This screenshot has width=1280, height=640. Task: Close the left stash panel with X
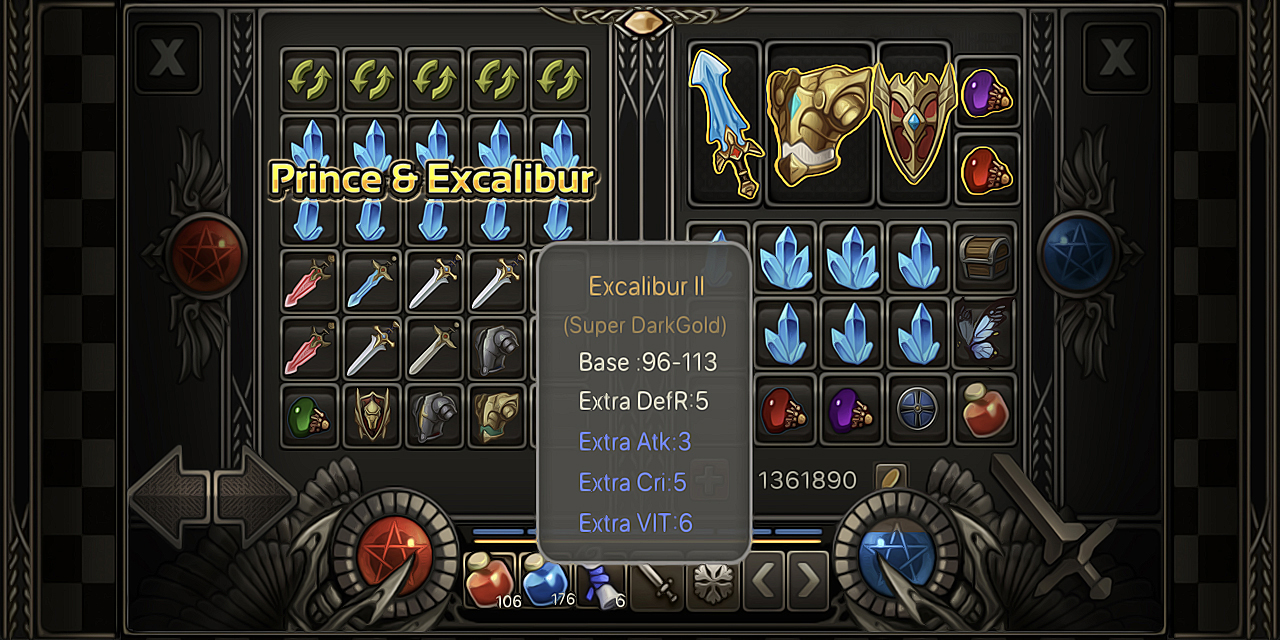tap(167, 58)
